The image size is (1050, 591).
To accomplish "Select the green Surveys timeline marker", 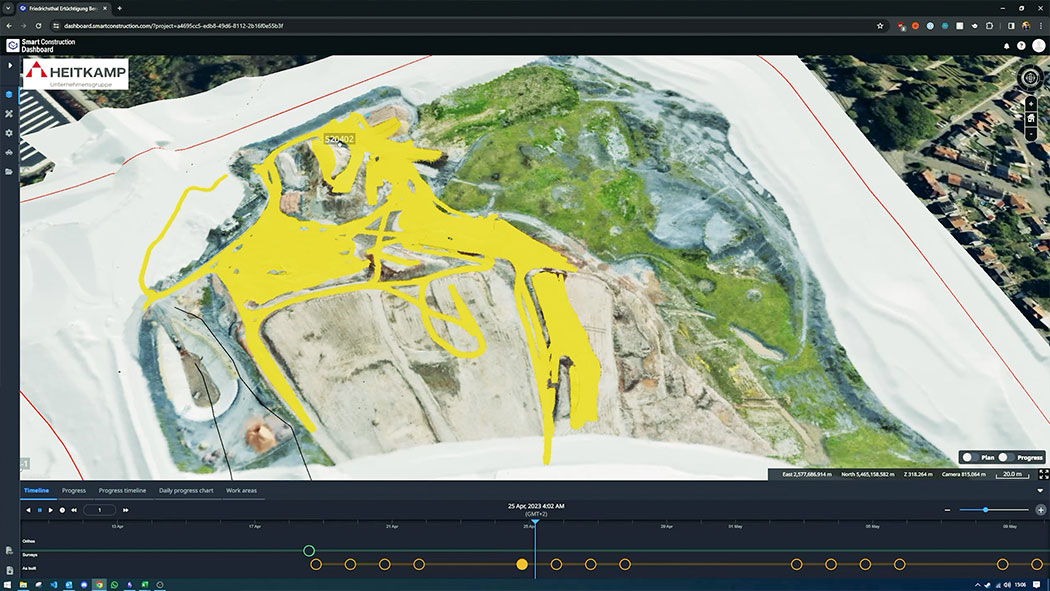I will [x=309, y=551].
